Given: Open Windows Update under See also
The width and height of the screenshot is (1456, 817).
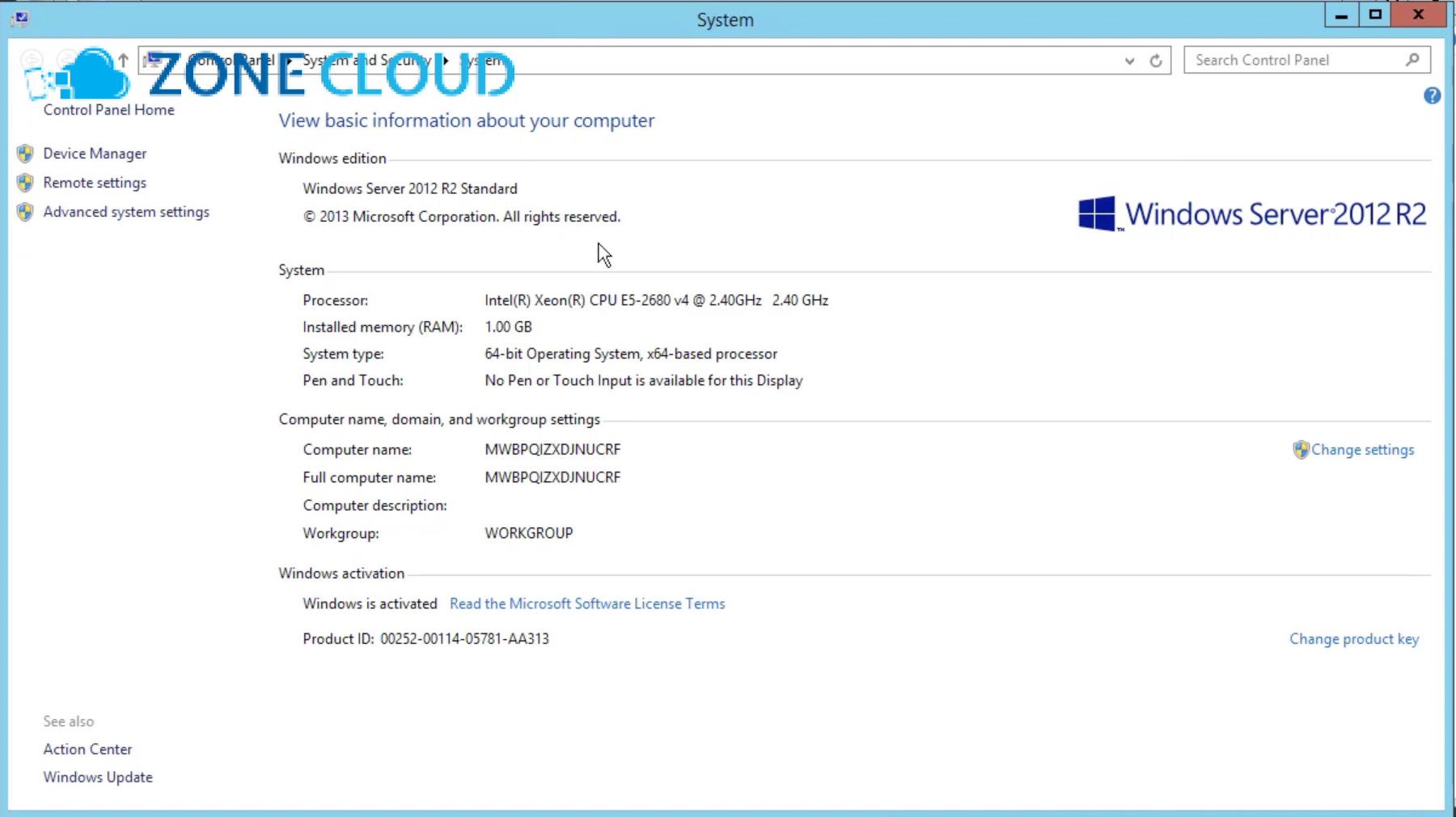Looking at the screenshot, I should point(98,777).
